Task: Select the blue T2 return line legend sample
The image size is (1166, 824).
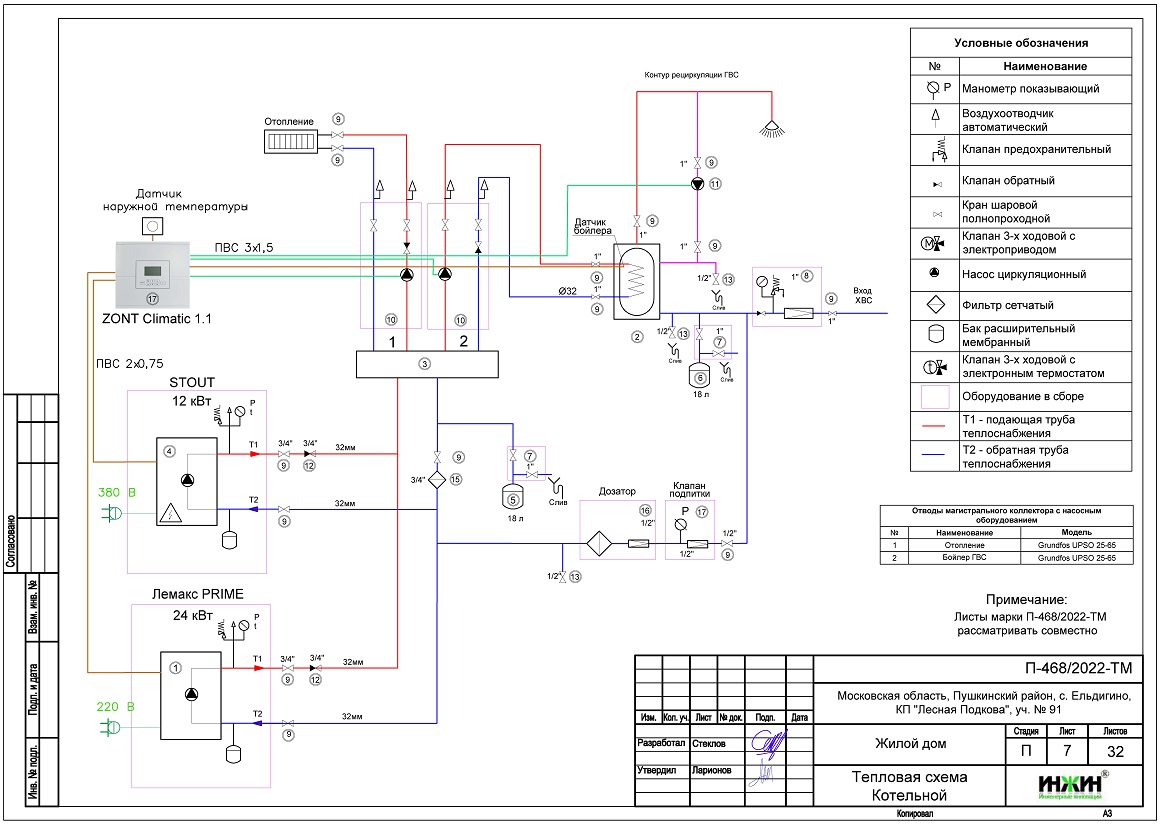Action: coord(932,457)
